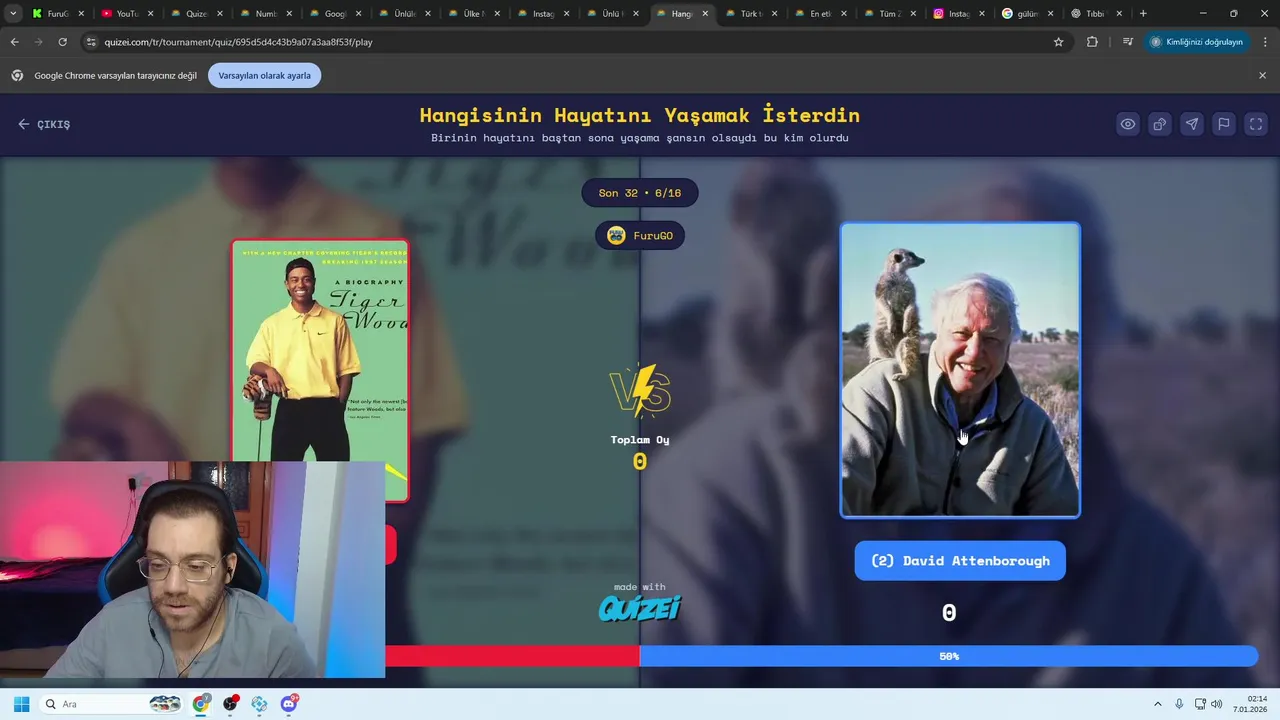Viewport: 1280px width, 720px height.
Task: Click the network icon in system tray
Action: tap(1200, 704)
